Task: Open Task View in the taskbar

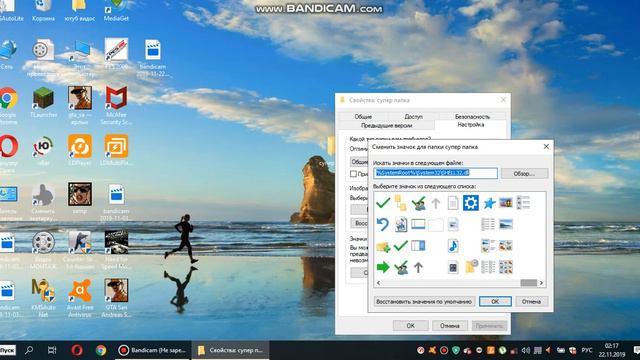Action: [x=52, y=350]
